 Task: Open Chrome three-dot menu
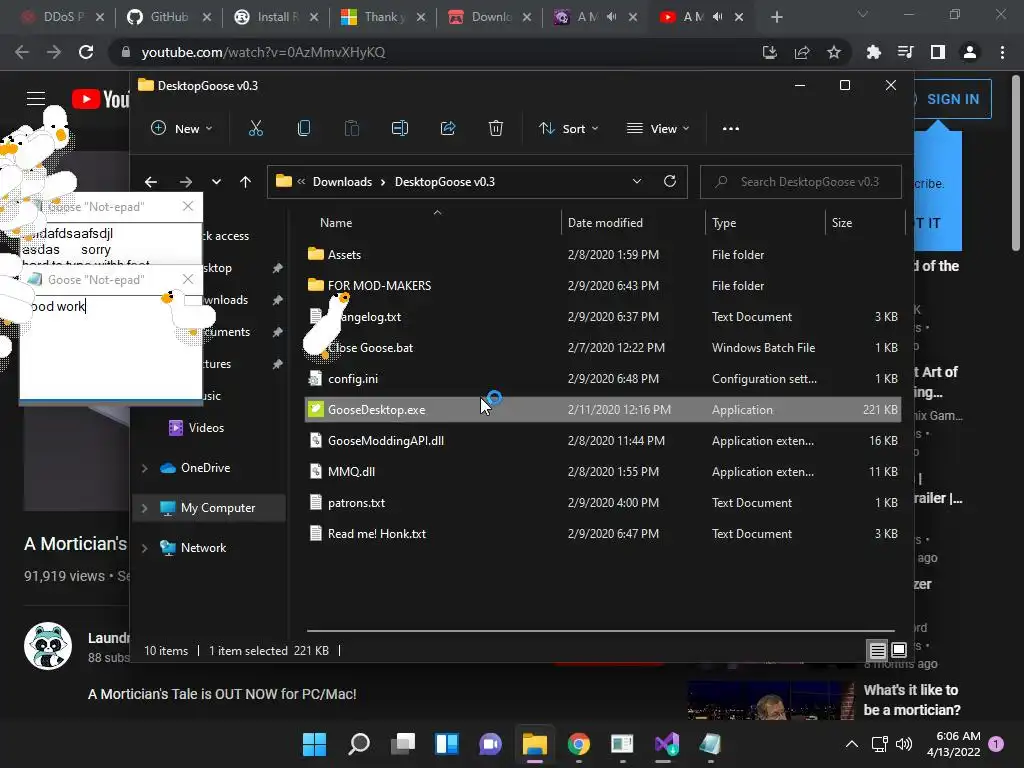[x=1002, y=52]
